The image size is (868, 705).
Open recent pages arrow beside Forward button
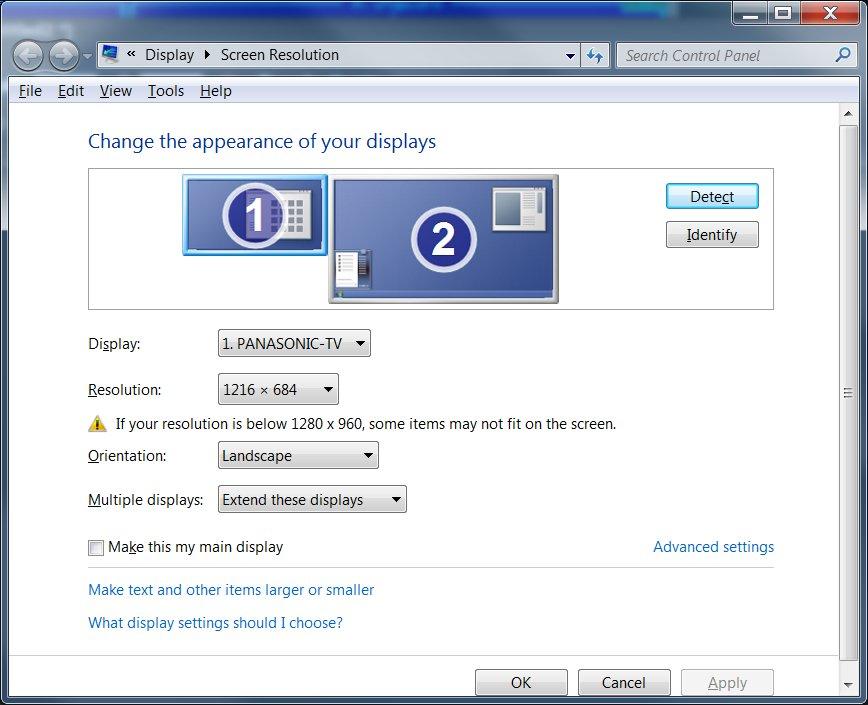point(87,56)
